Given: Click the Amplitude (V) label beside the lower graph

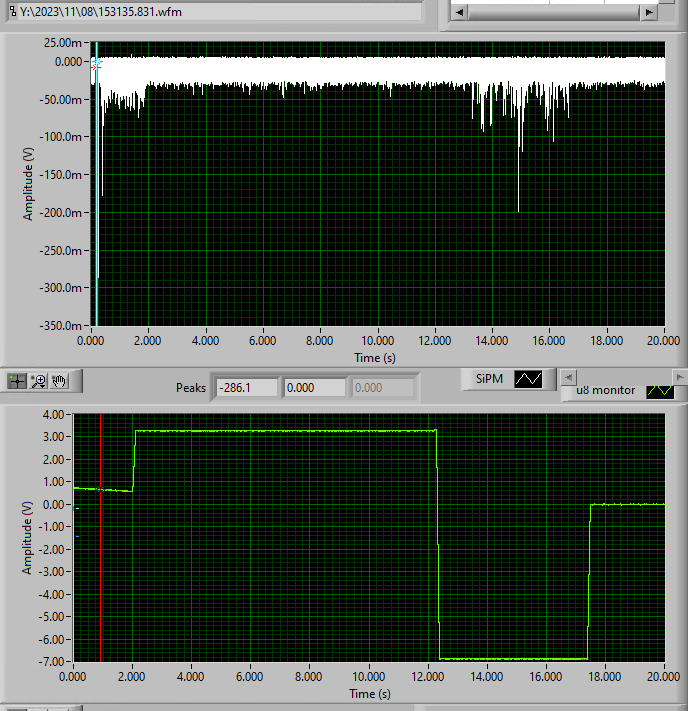Looking at the screenshot, I should (27, 538).
